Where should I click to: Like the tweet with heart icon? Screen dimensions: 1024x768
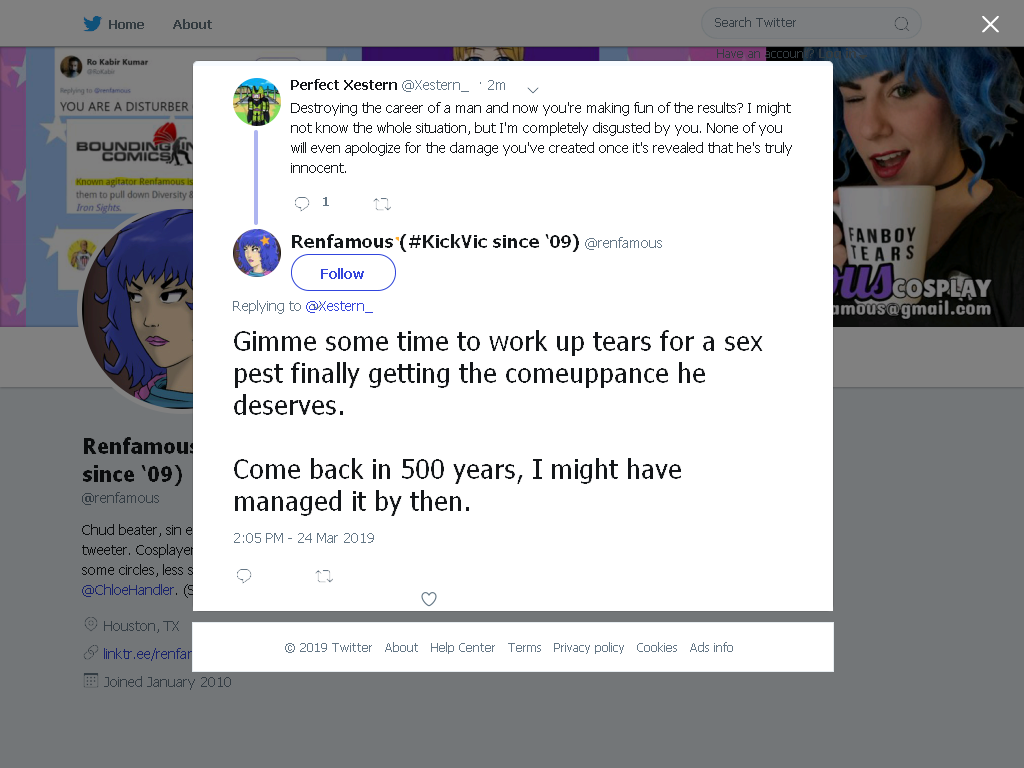click(x=428, y=599)
